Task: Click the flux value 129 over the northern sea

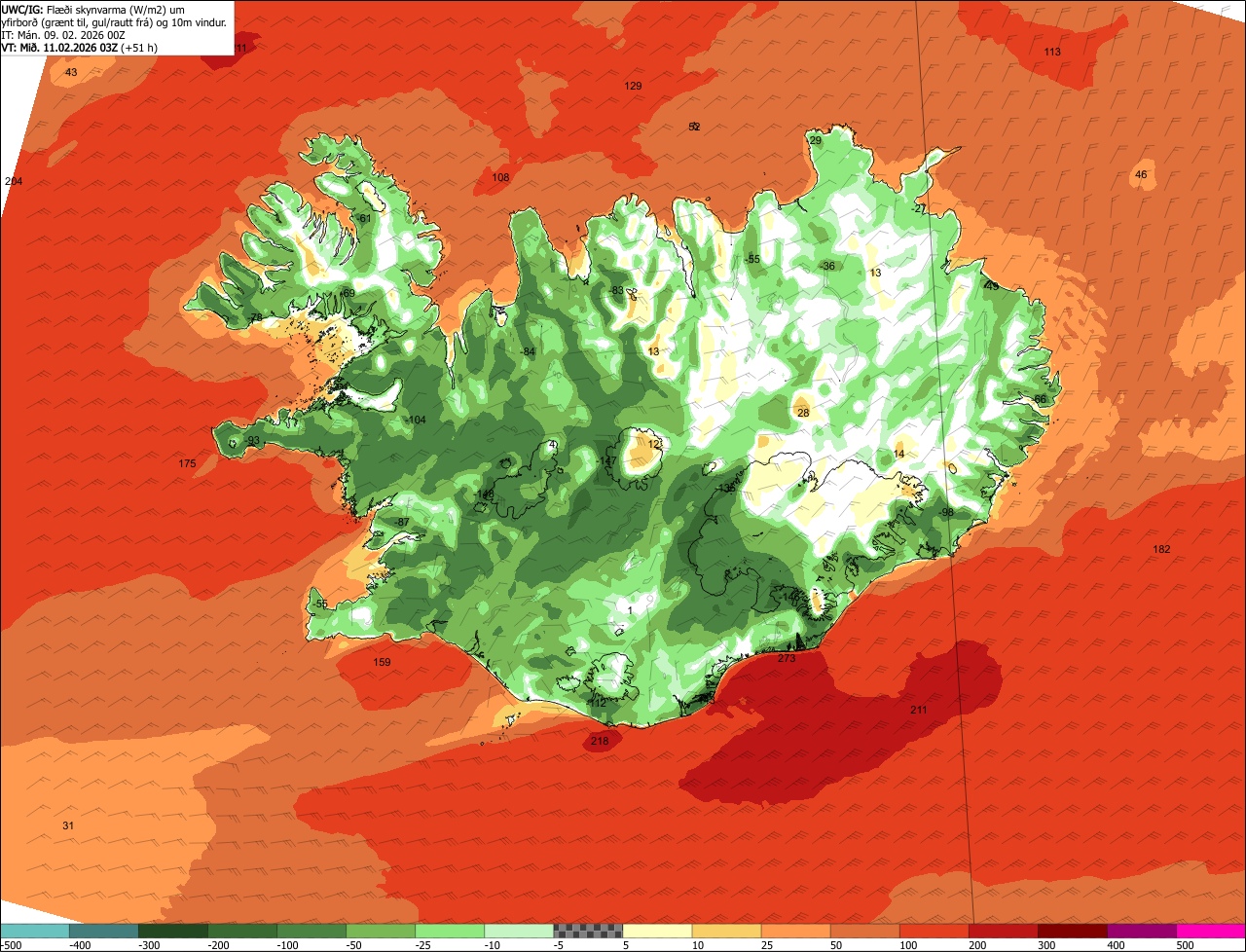Action: point(633,86)
